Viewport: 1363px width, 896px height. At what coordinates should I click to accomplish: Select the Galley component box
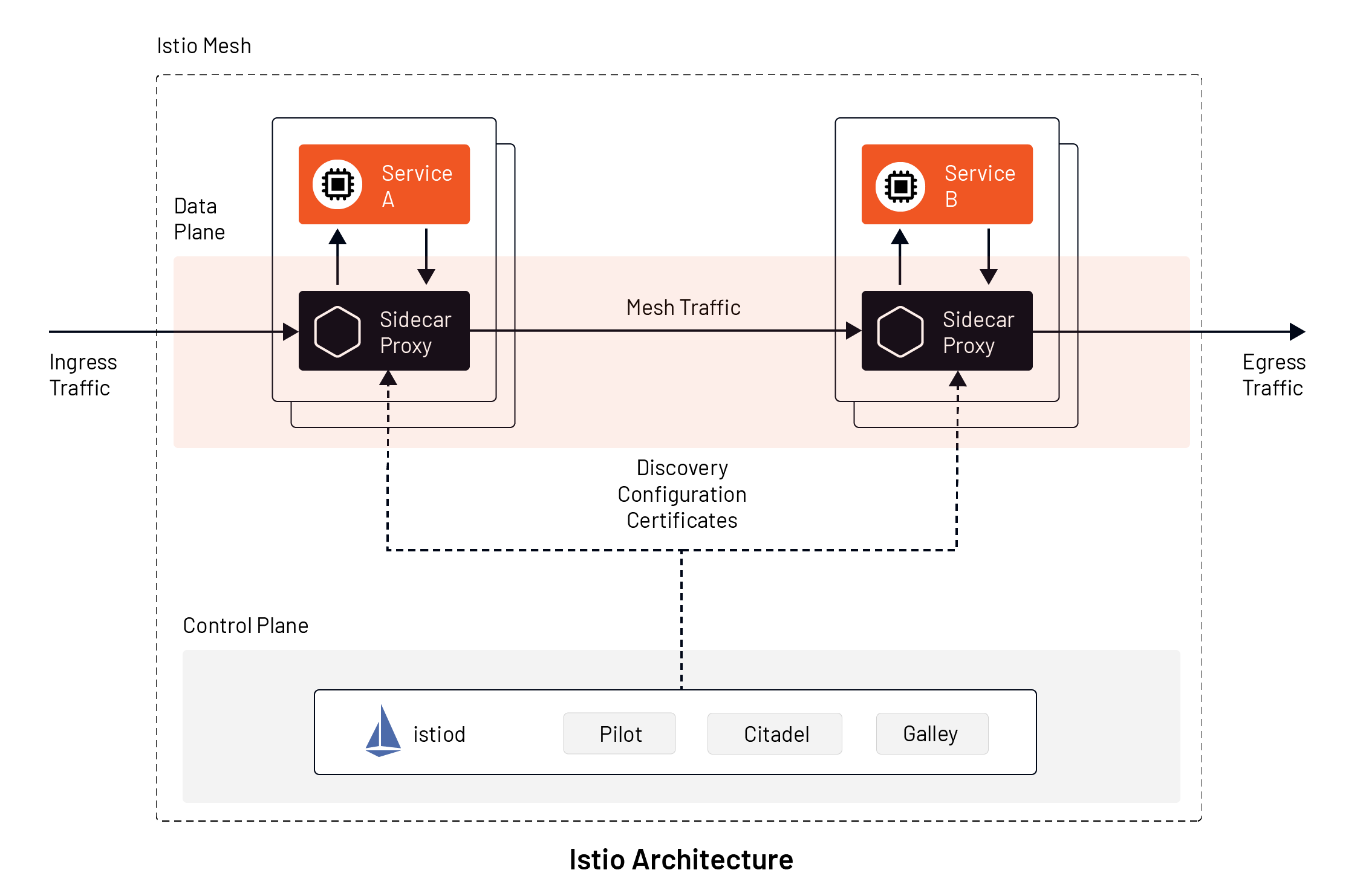[932, 733]
